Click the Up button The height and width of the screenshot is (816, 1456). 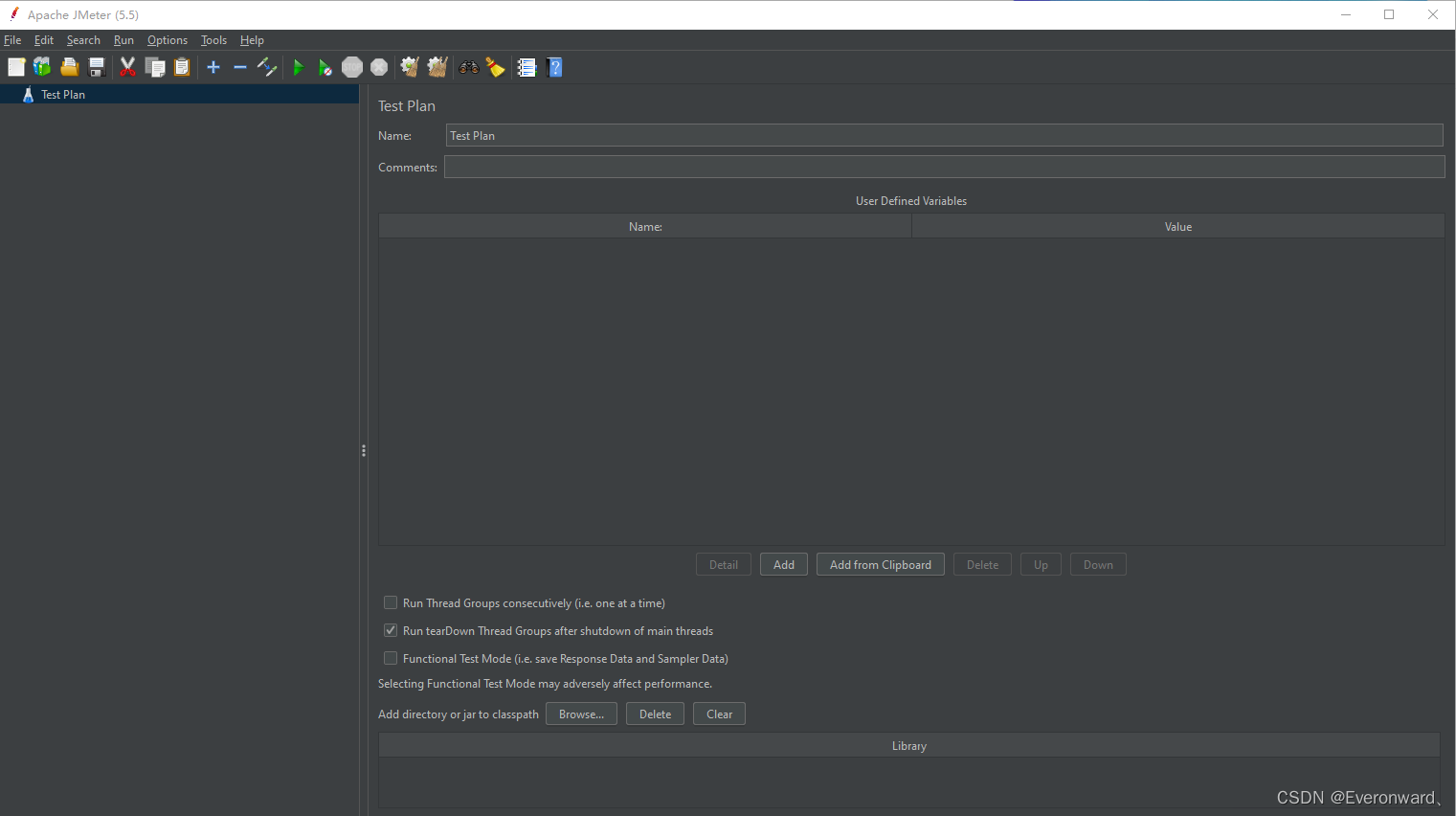[1041, 564]
